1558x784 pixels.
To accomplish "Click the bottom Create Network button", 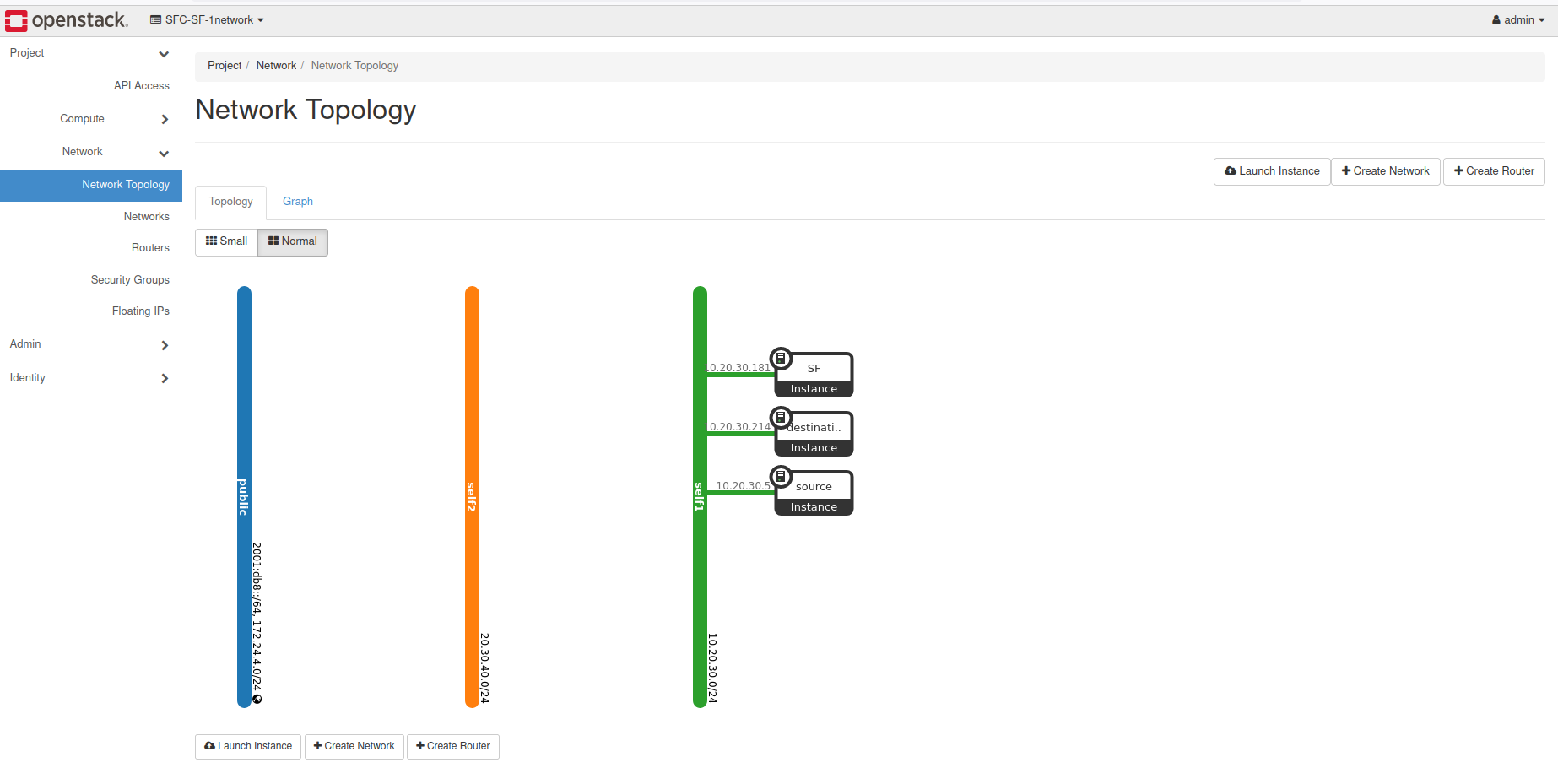I will pyautogui.click(x=354, y=746).
